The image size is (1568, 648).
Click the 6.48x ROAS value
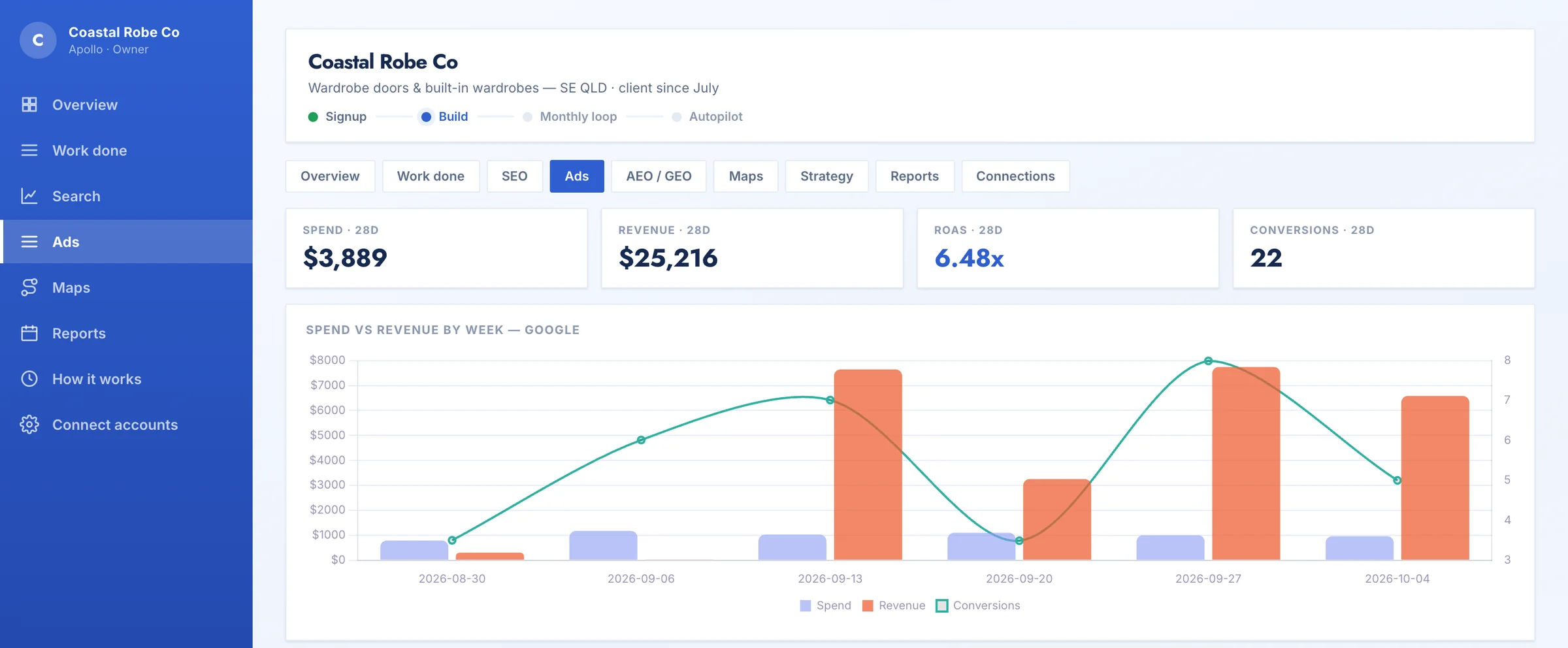pyautogui.click(x=969, y=258)
